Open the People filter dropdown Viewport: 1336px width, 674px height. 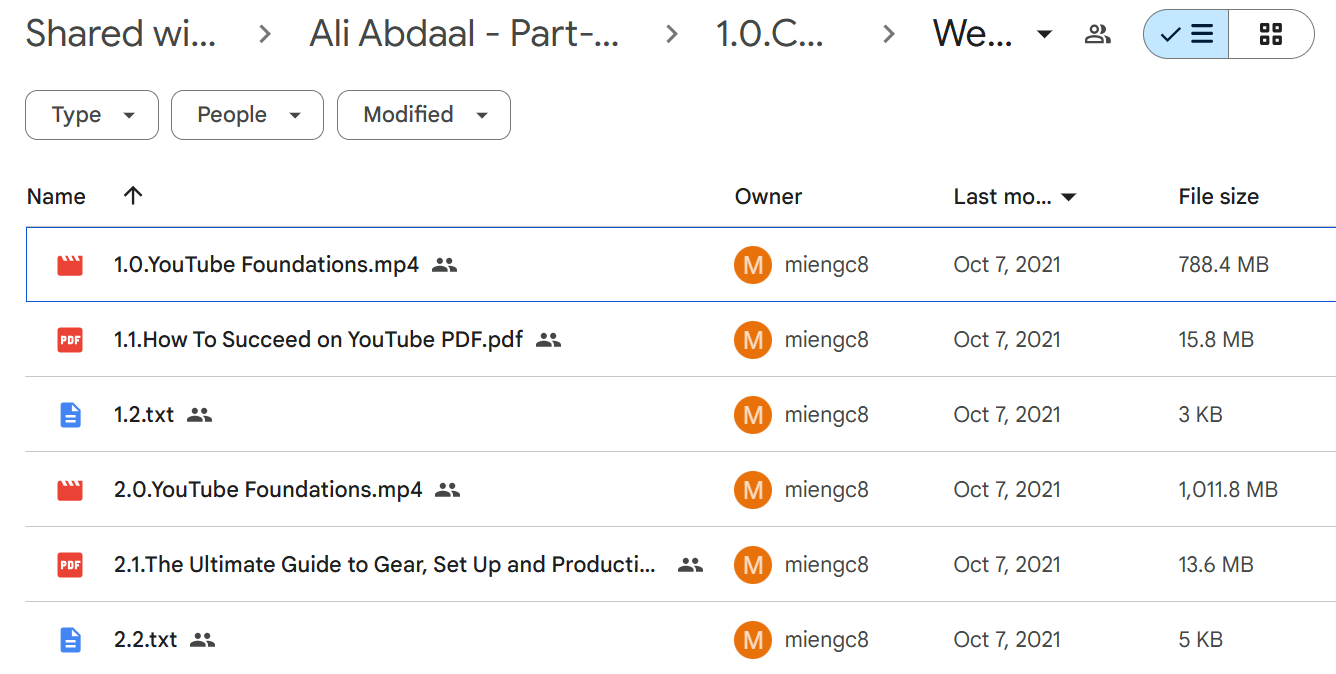[x=247, y=115]
